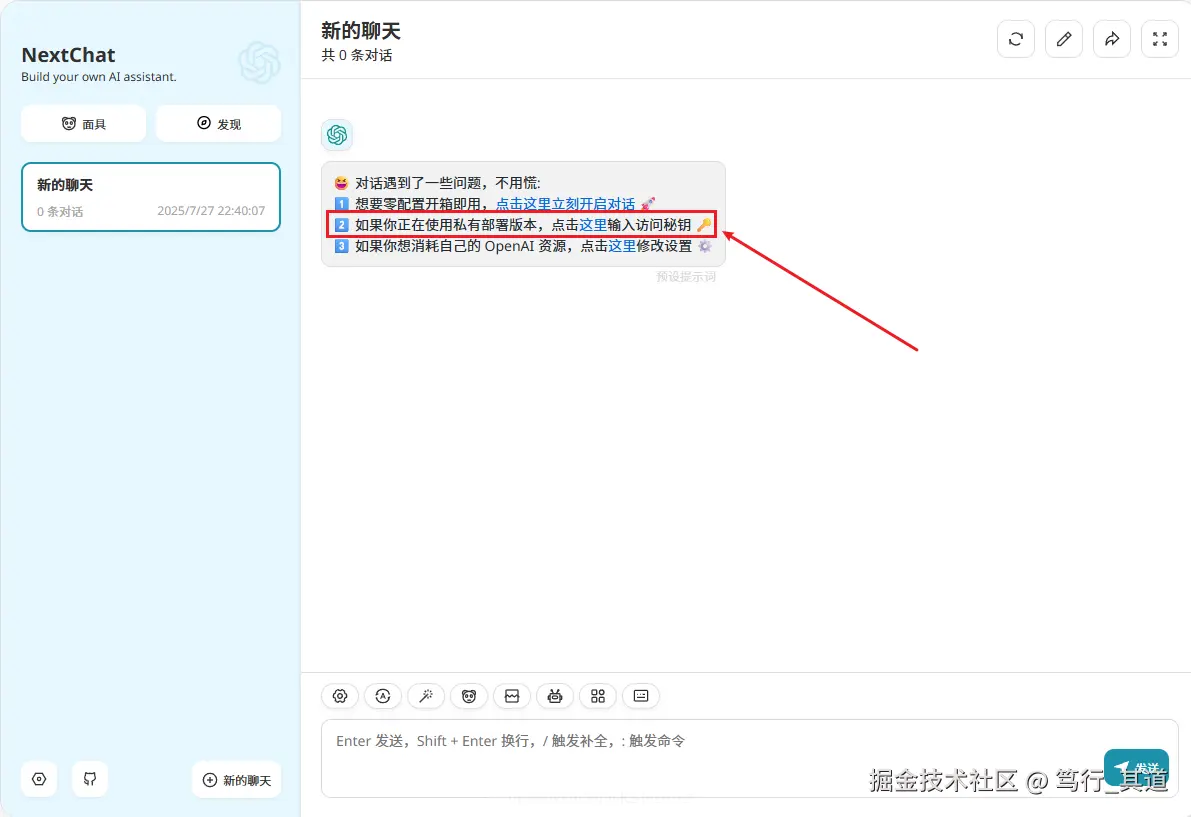Click 点击这里立刻开启对话 link

(x=566, y=203)
